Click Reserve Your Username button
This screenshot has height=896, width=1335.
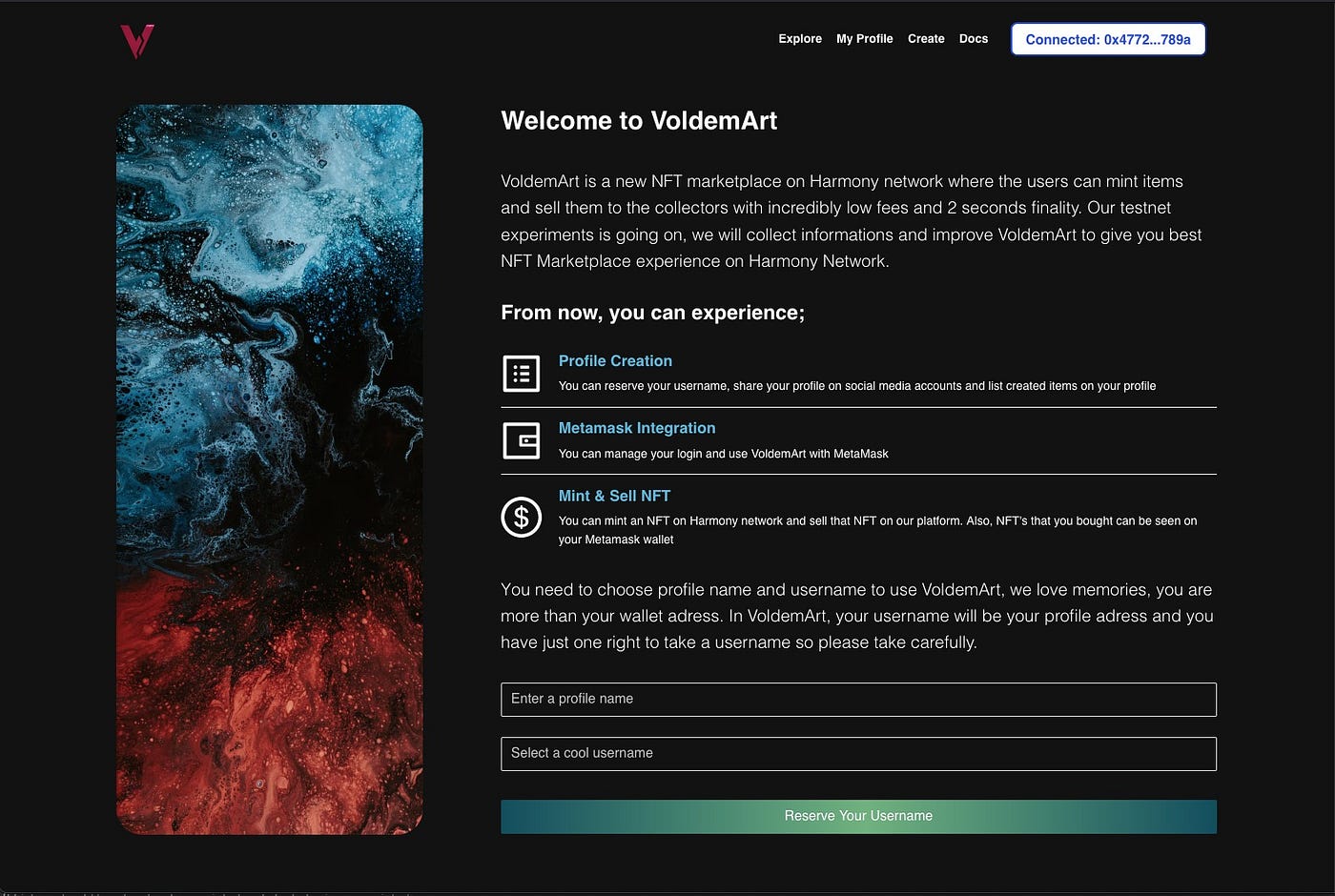[x=858, y=817]
